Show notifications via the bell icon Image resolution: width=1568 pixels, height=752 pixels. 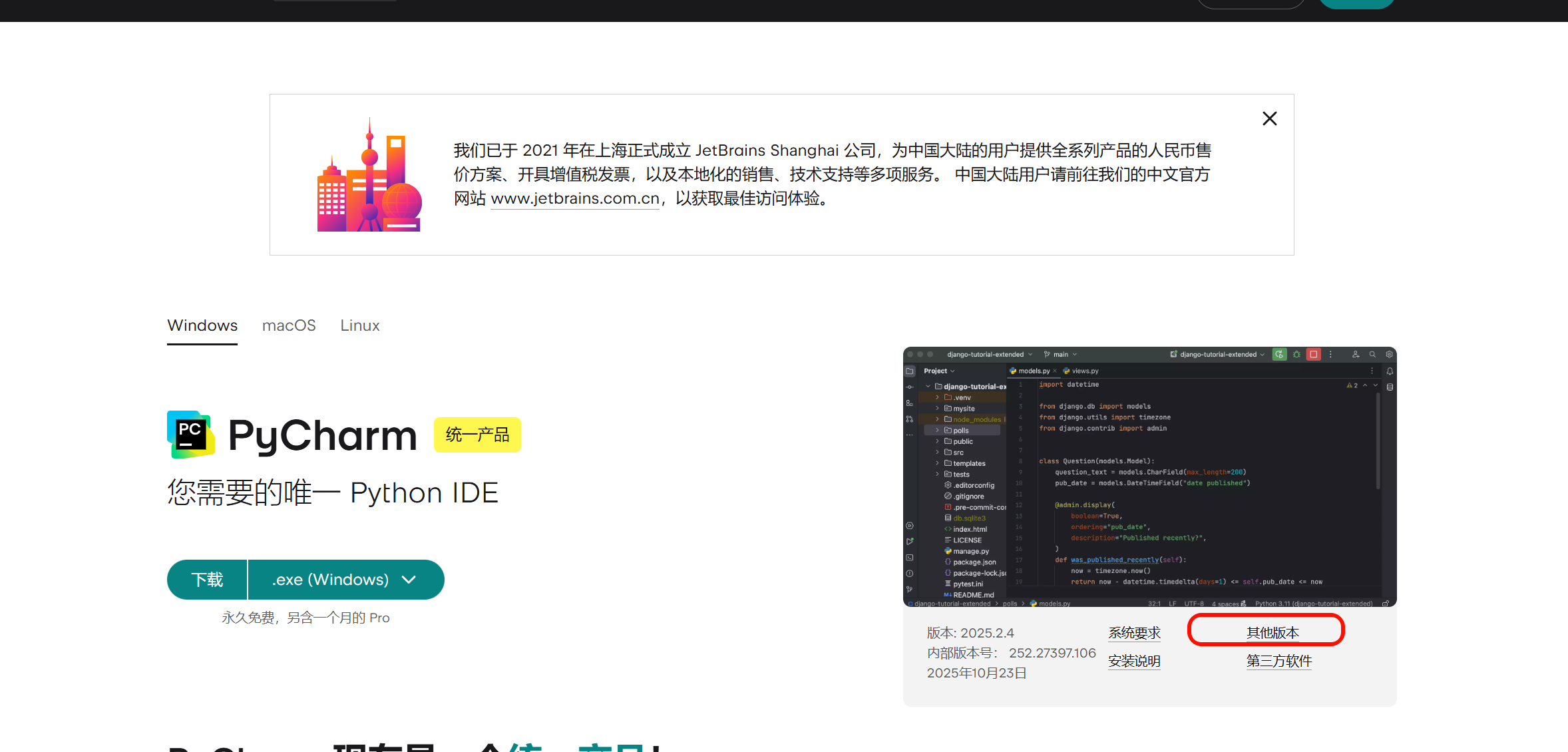1390,371
